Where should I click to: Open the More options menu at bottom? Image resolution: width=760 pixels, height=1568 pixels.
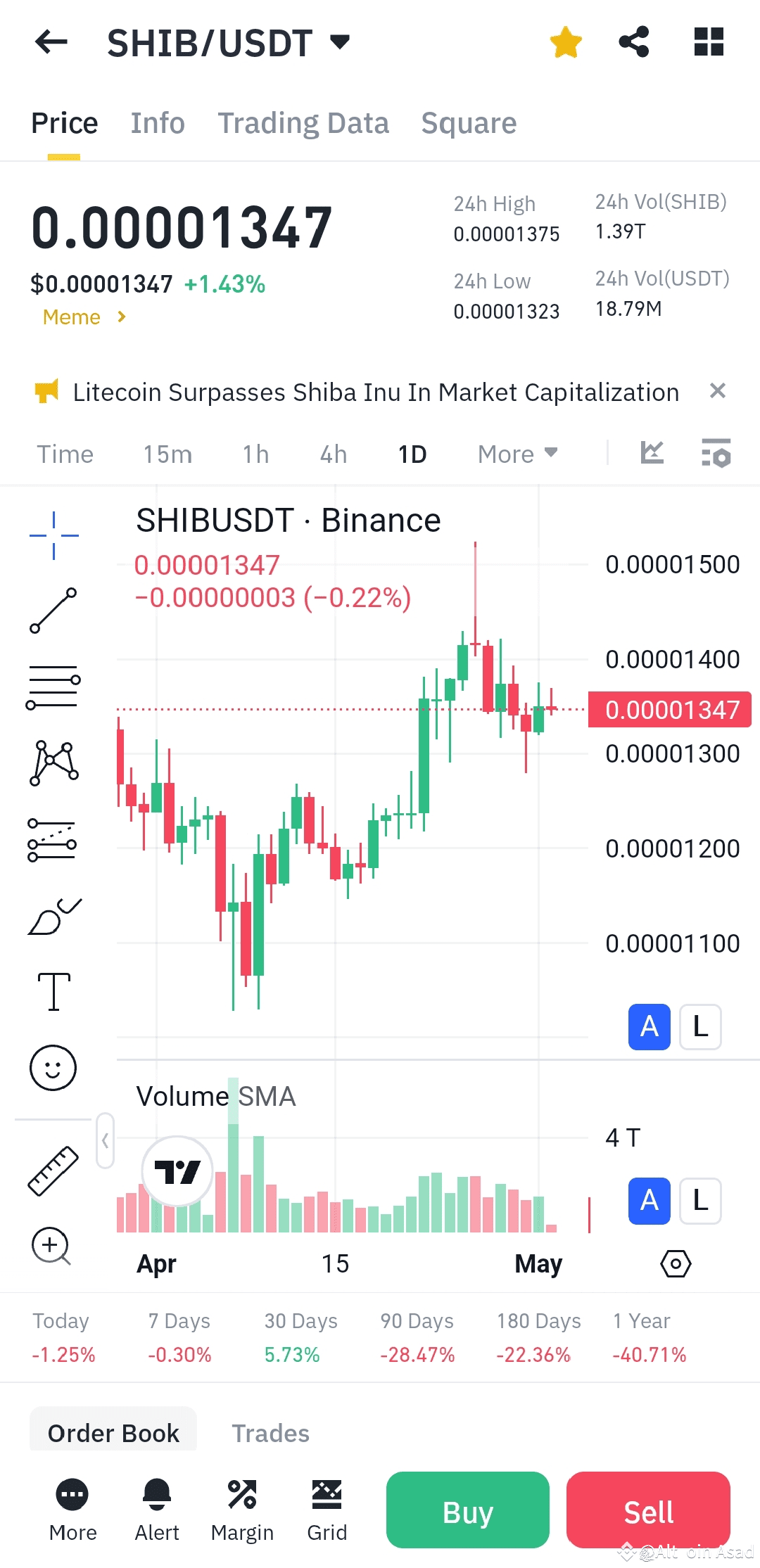click(x=72, y=1510)
